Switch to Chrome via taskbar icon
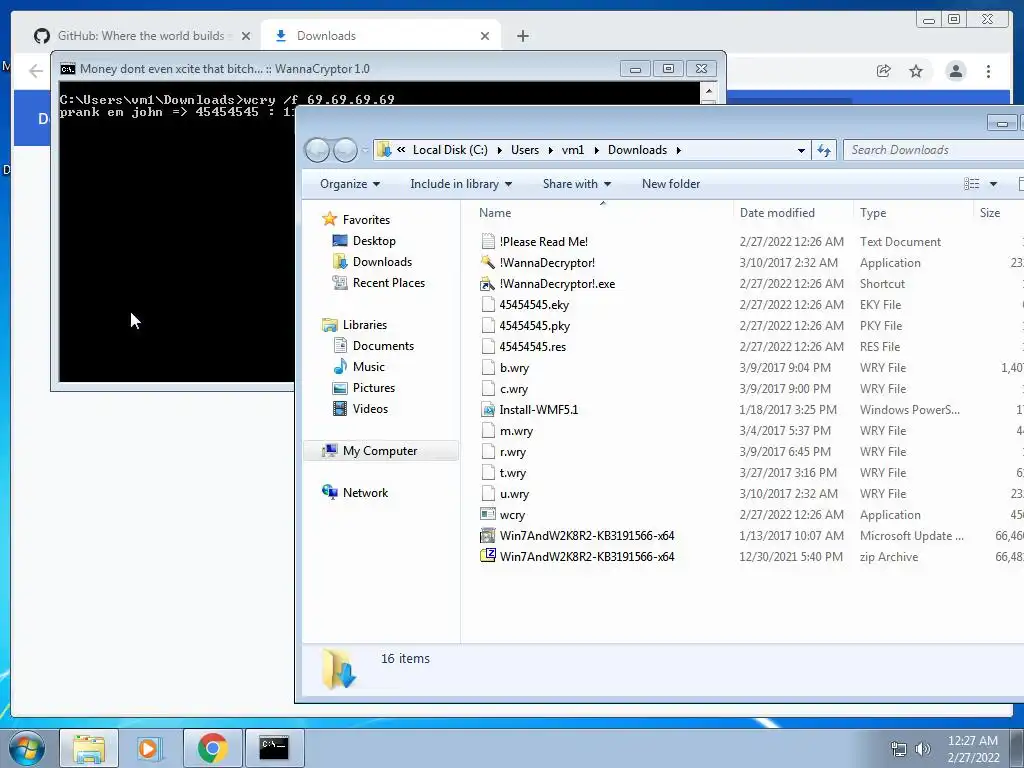 [x=212, y=748]
